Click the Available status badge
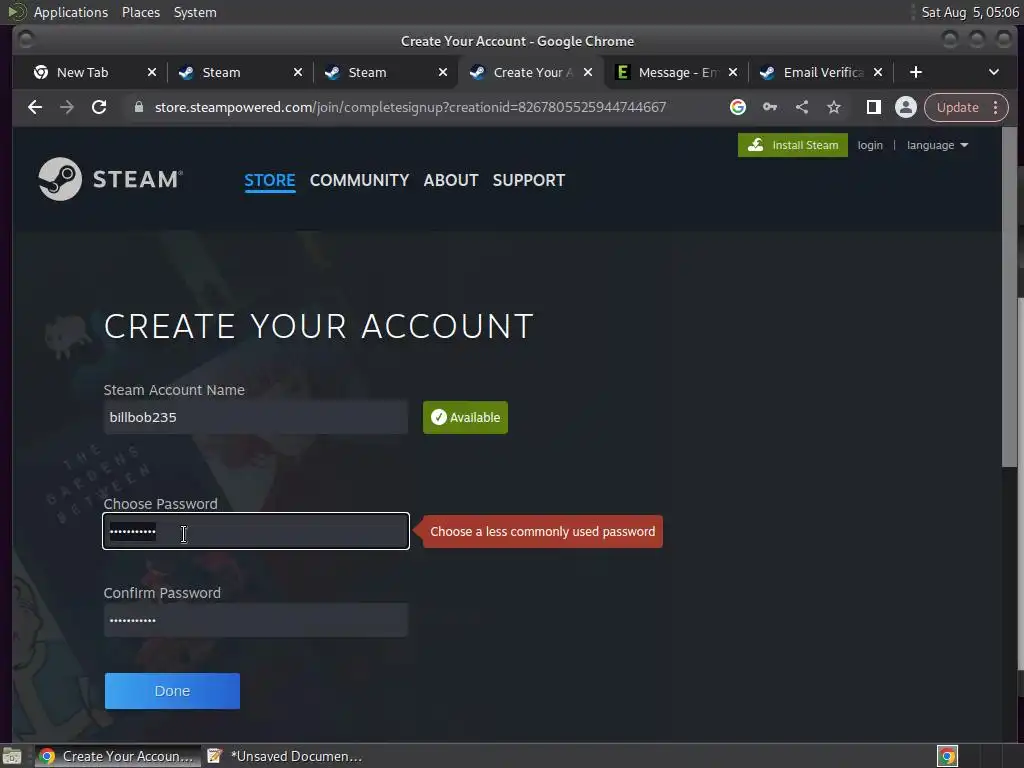Image resolution: width=1024 pixels, height=768 pixels. (x=465, y=417)
